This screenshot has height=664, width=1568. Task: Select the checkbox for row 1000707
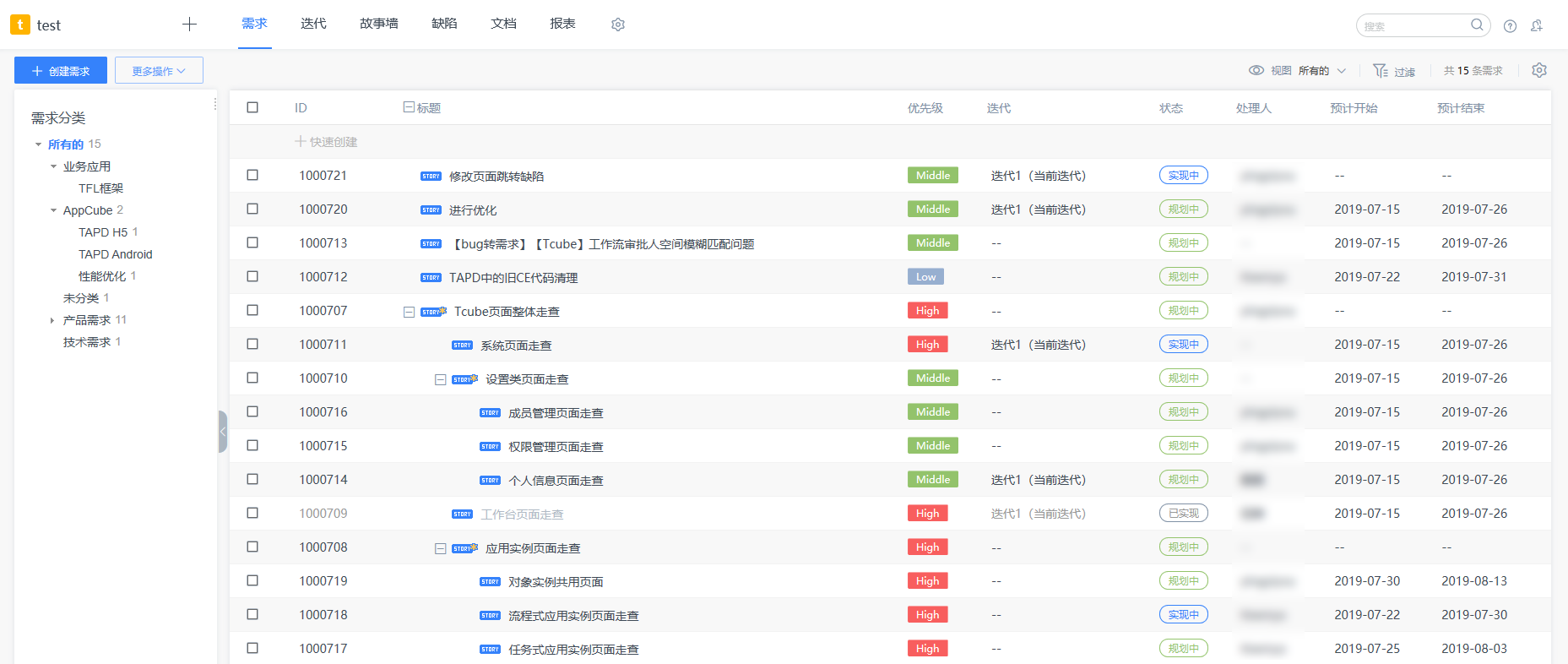click(252, 310)
